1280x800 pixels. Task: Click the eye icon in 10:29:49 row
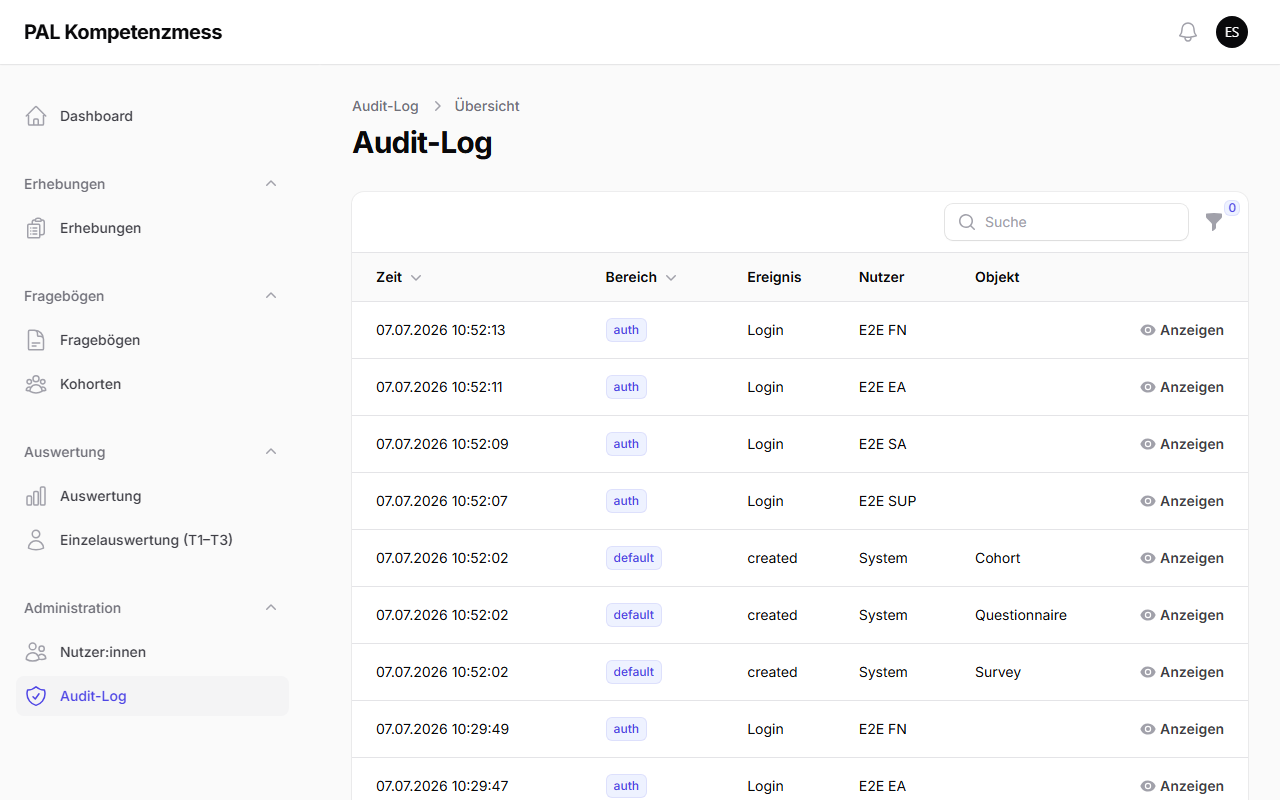coord(1148,729)
